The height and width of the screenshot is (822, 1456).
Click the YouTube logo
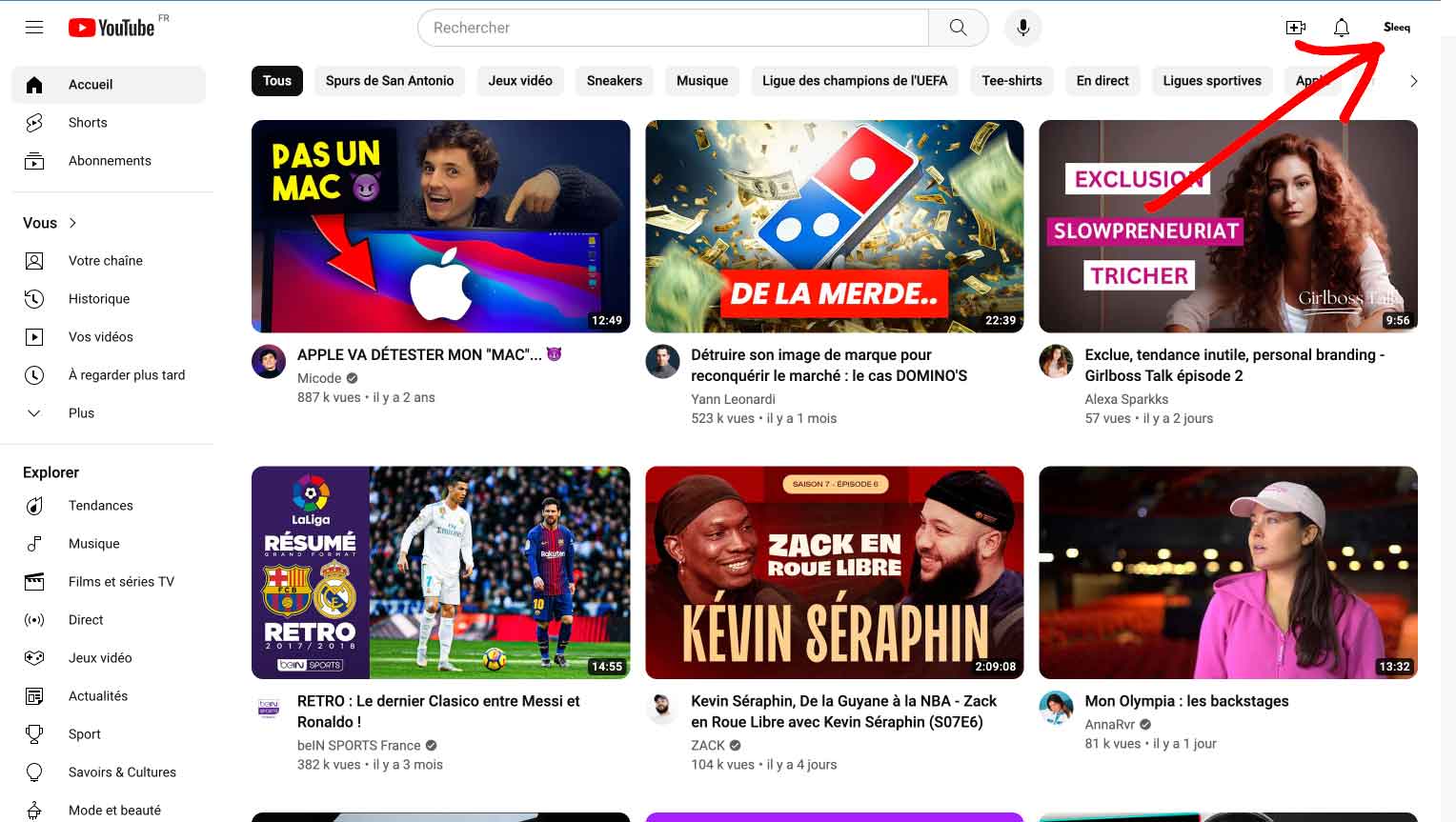pos(111,28)
